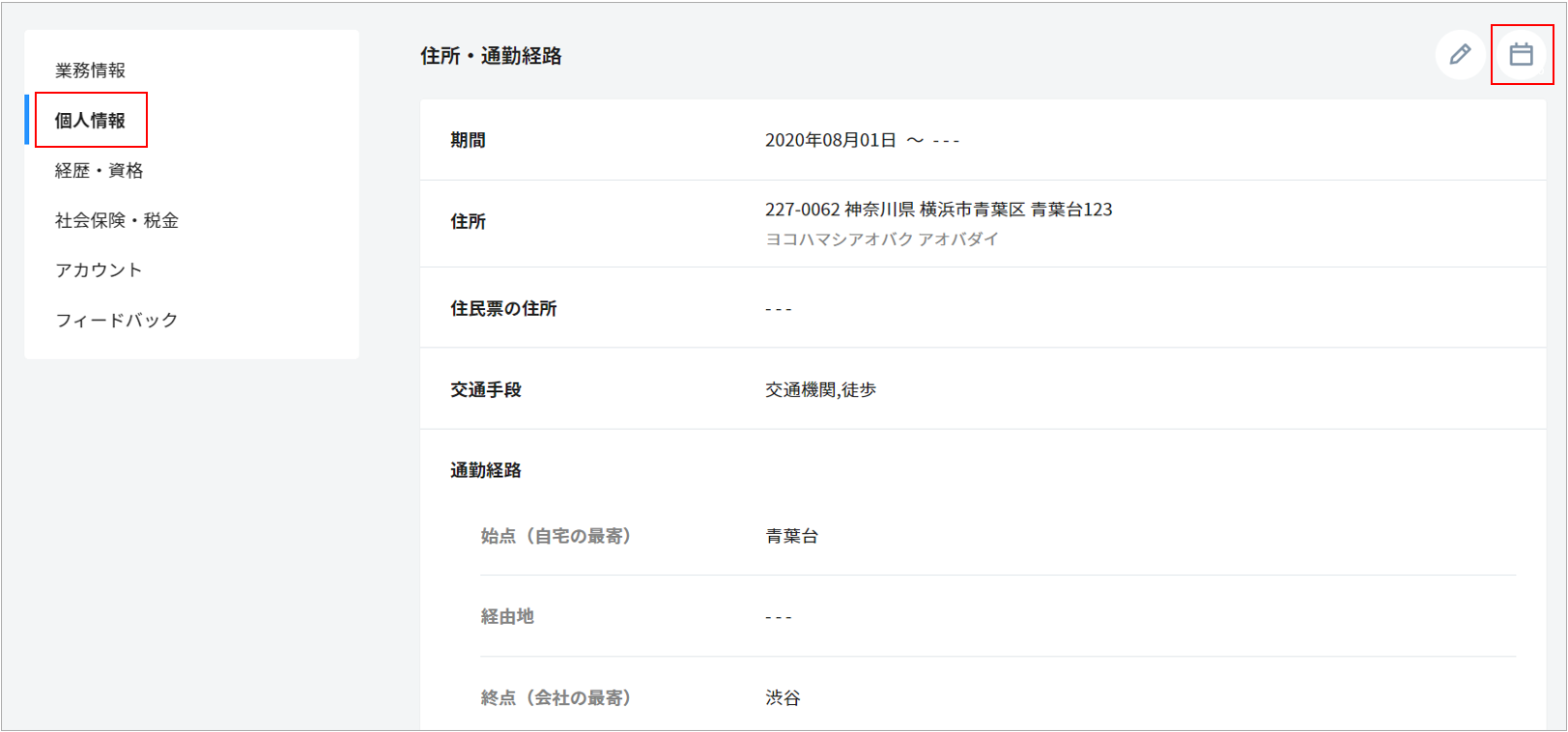
Task: Switch to the アカウント menu item
Action: (99, 270)
